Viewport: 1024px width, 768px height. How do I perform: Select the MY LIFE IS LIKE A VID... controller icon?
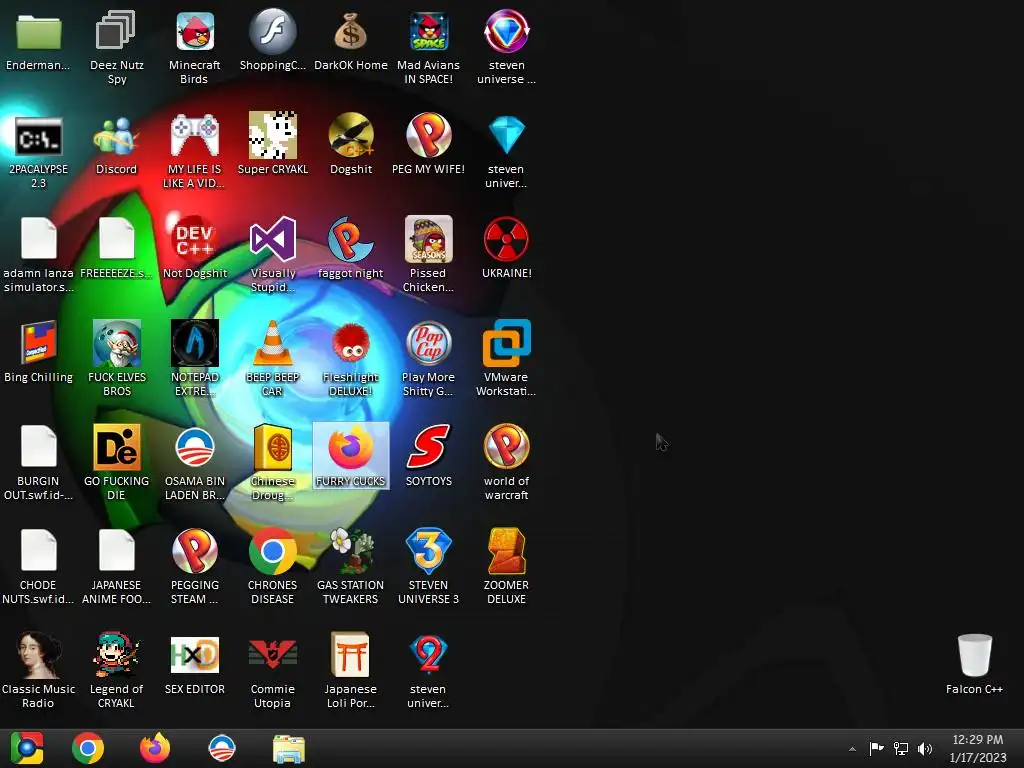[x=195, y=137]
